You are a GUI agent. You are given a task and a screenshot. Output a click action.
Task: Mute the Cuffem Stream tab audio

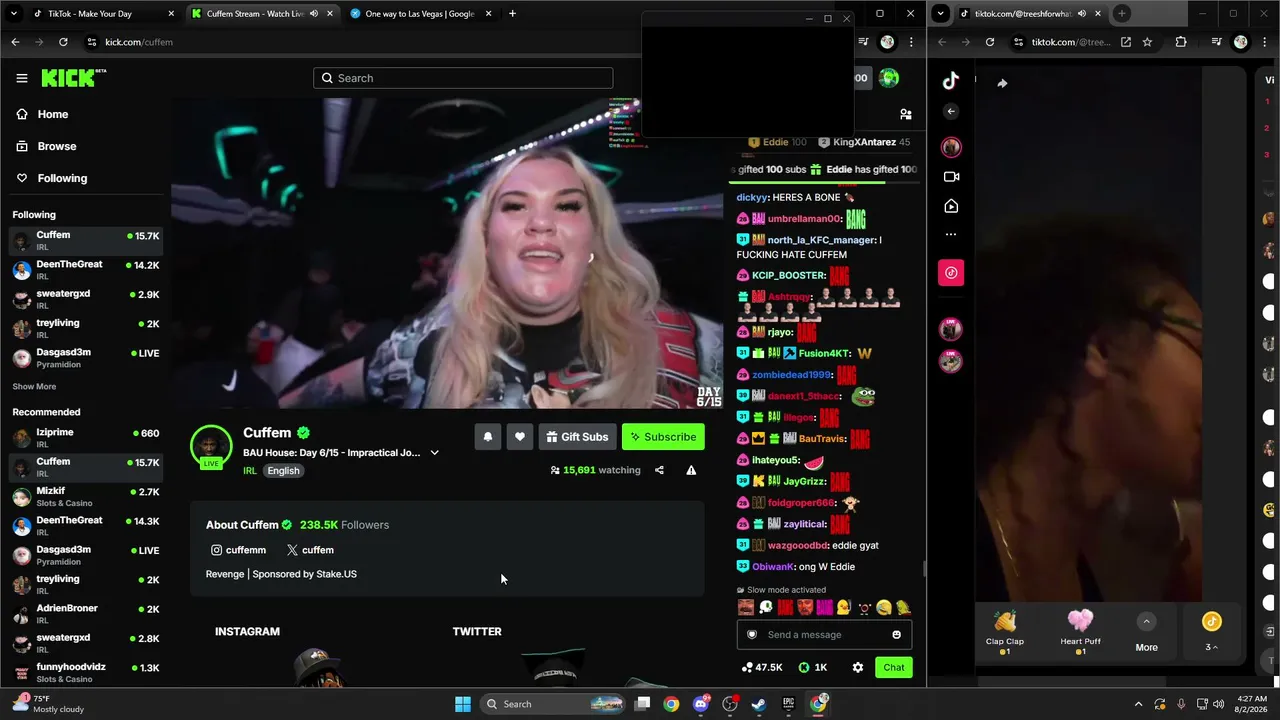[x=313, y=14]
